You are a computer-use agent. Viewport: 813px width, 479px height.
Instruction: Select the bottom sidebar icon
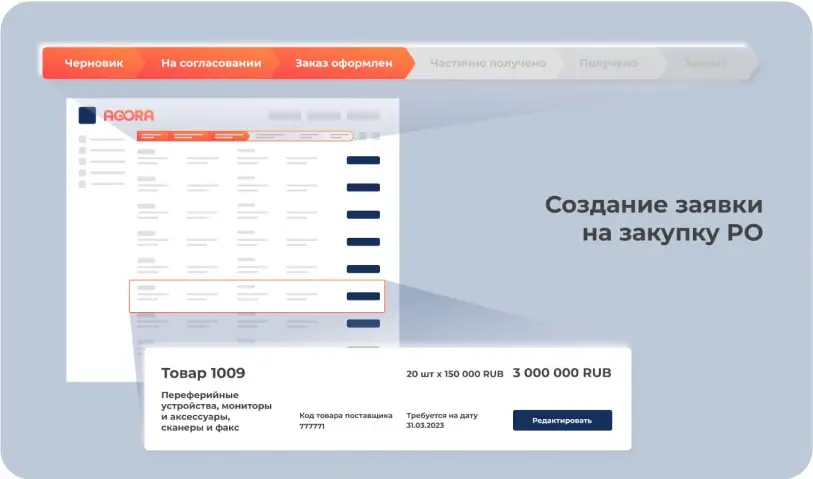click(x=83, y=185)
